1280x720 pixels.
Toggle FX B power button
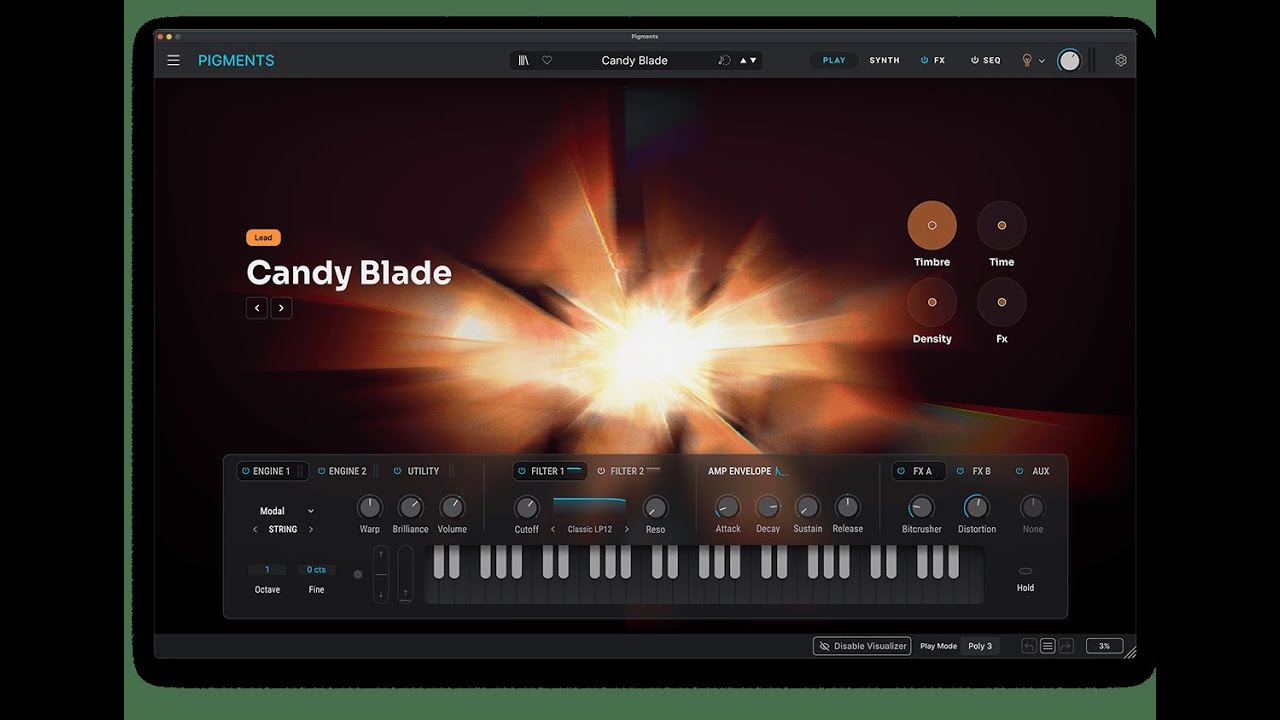click(961, 471)
